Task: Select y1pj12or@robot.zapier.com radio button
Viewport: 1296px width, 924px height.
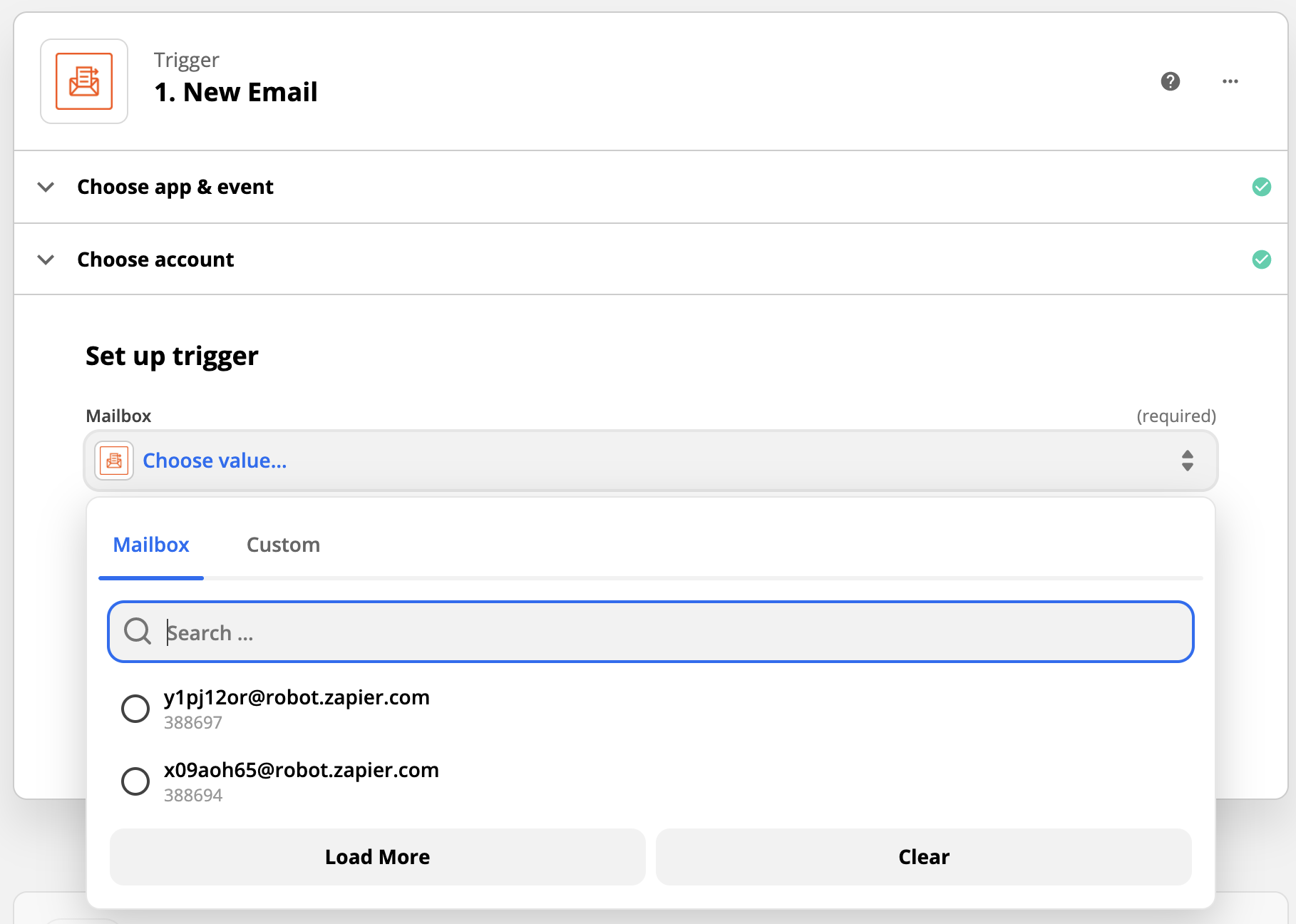Action: (x=135, y=709)
